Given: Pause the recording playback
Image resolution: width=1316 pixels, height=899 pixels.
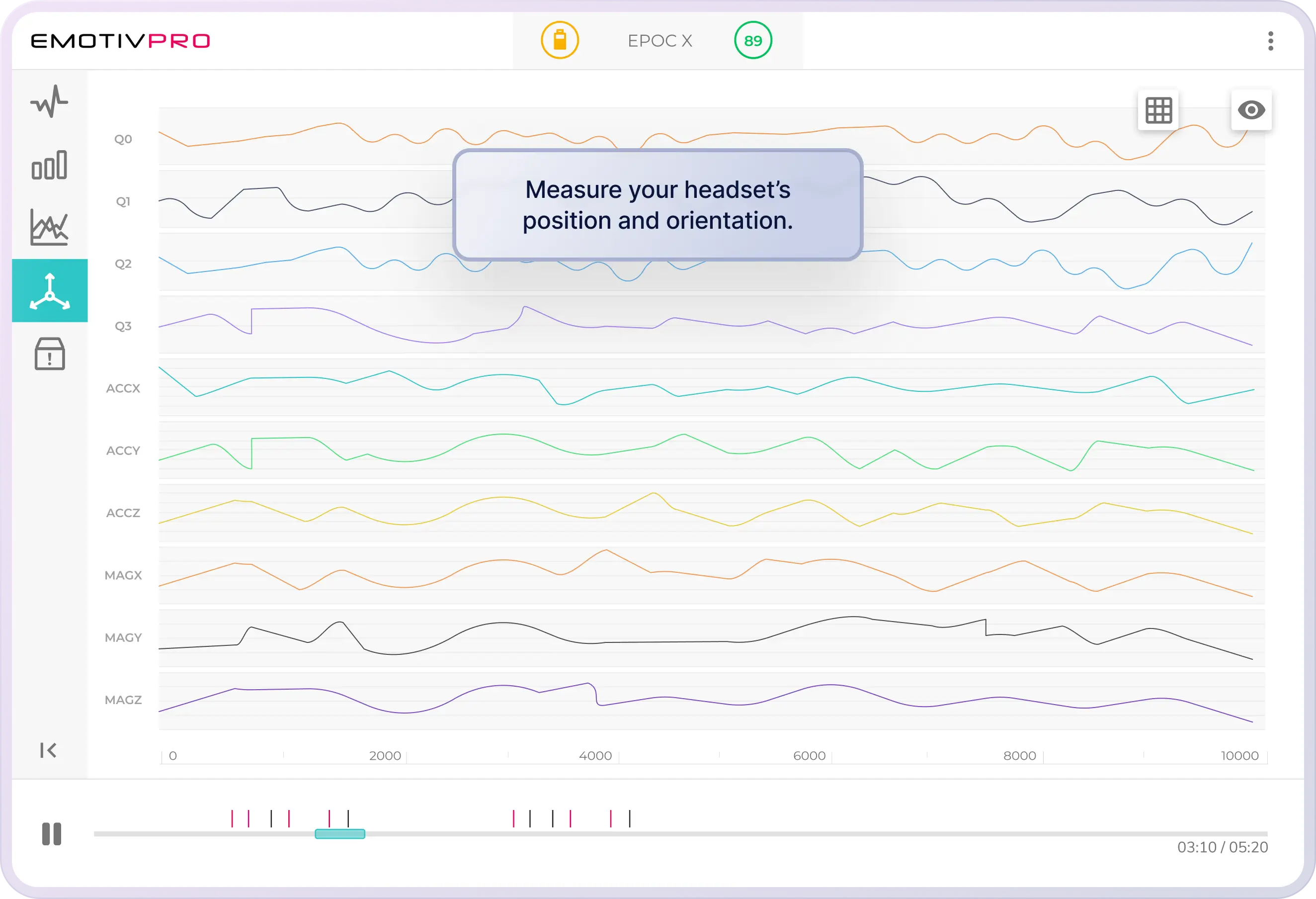Looking at the screenshot, I should pos(52,834).
